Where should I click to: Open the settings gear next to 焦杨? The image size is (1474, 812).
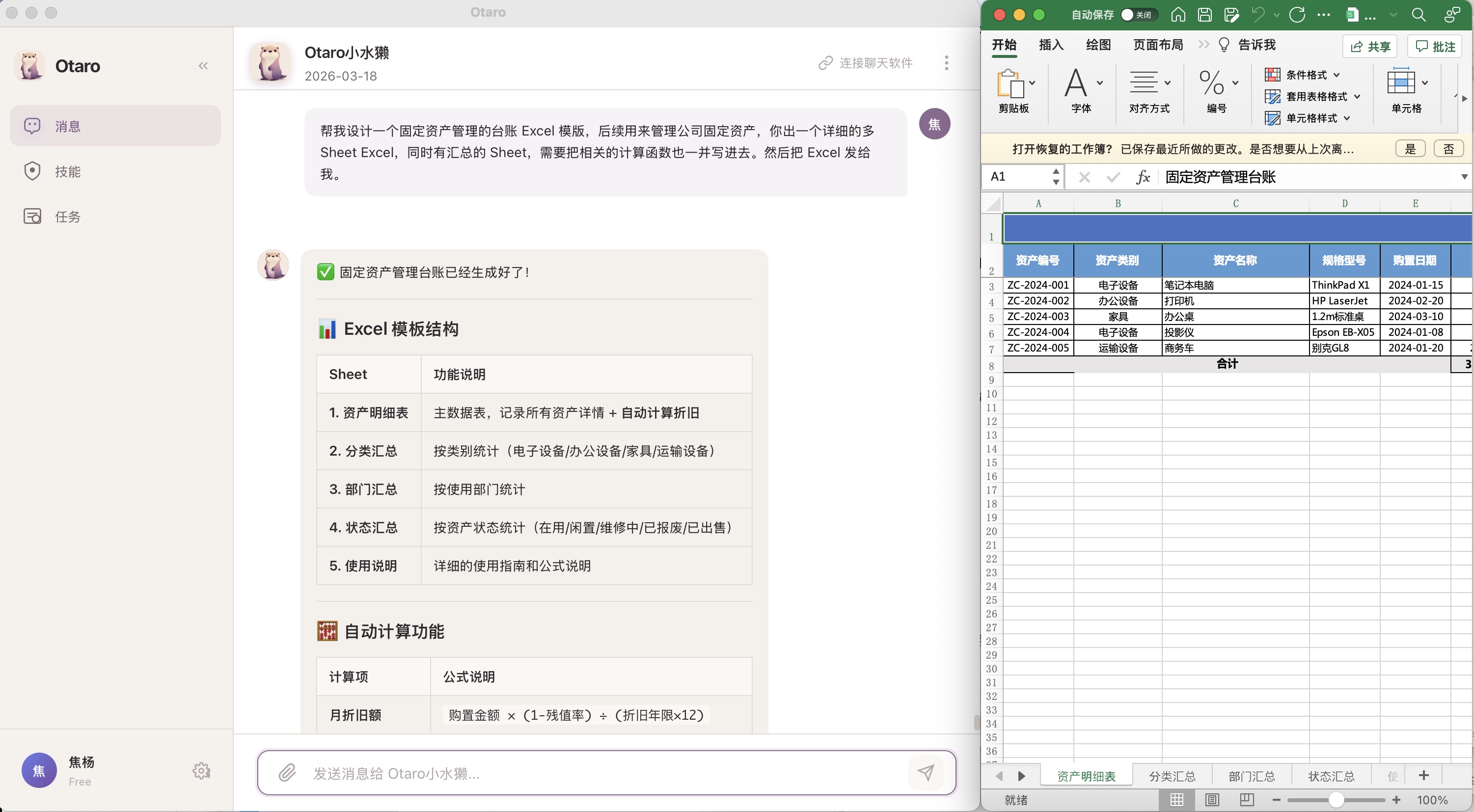(x=201, y=771)
